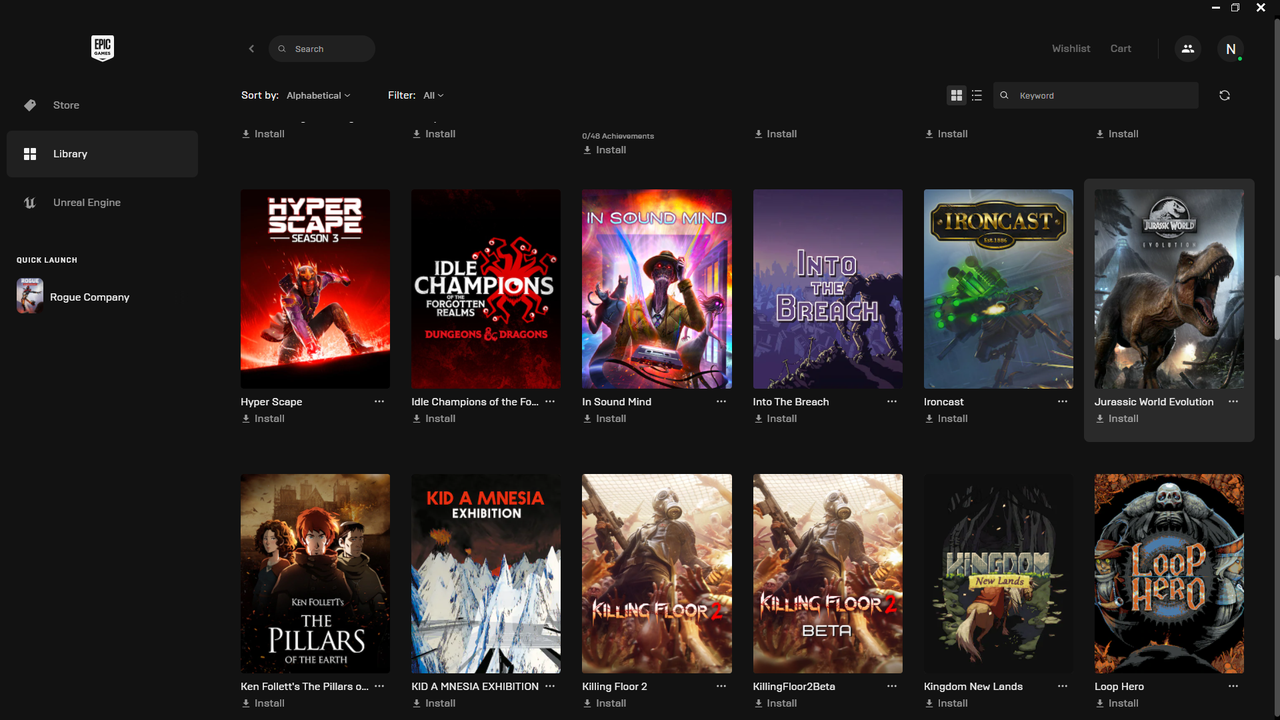
Task: Open the Loop Hero cover art
Action: 1169,574
